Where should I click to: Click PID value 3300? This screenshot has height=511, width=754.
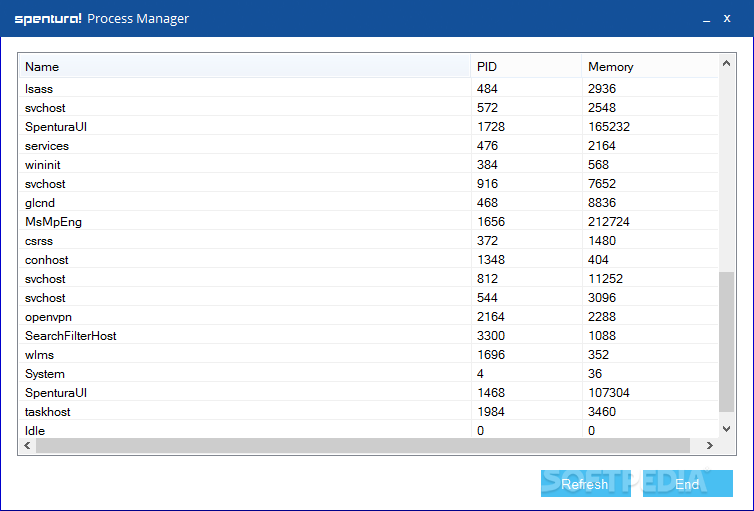pos(491,336)
